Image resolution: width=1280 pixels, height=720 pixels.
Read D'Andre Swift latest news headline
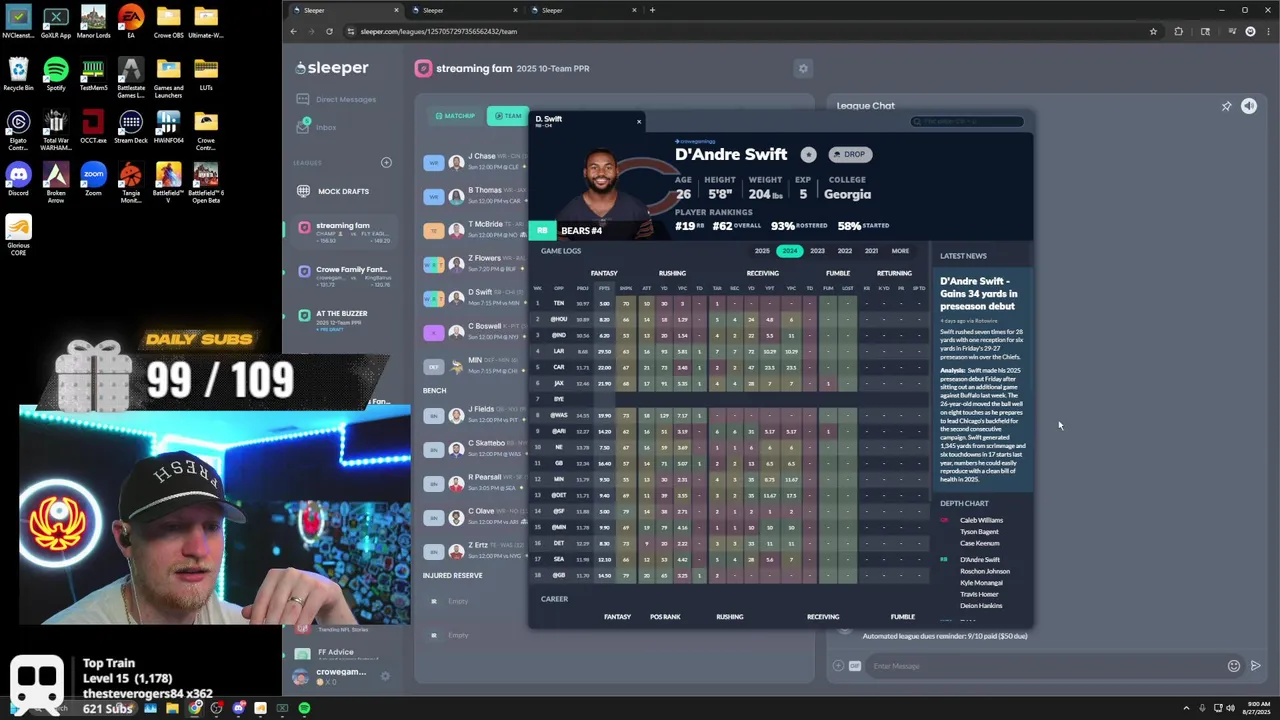point(979,294)
